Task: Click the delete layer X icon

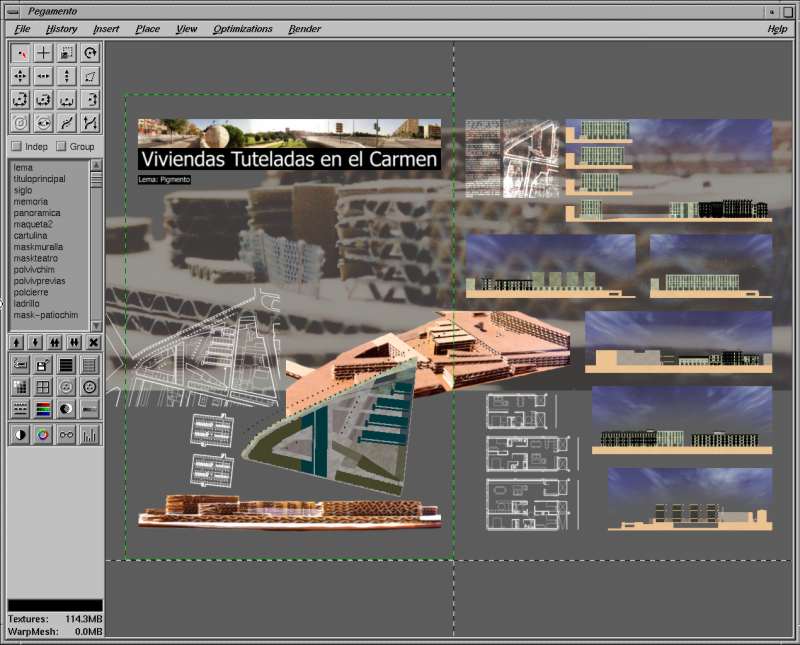Action: click(x=93, y=342)
